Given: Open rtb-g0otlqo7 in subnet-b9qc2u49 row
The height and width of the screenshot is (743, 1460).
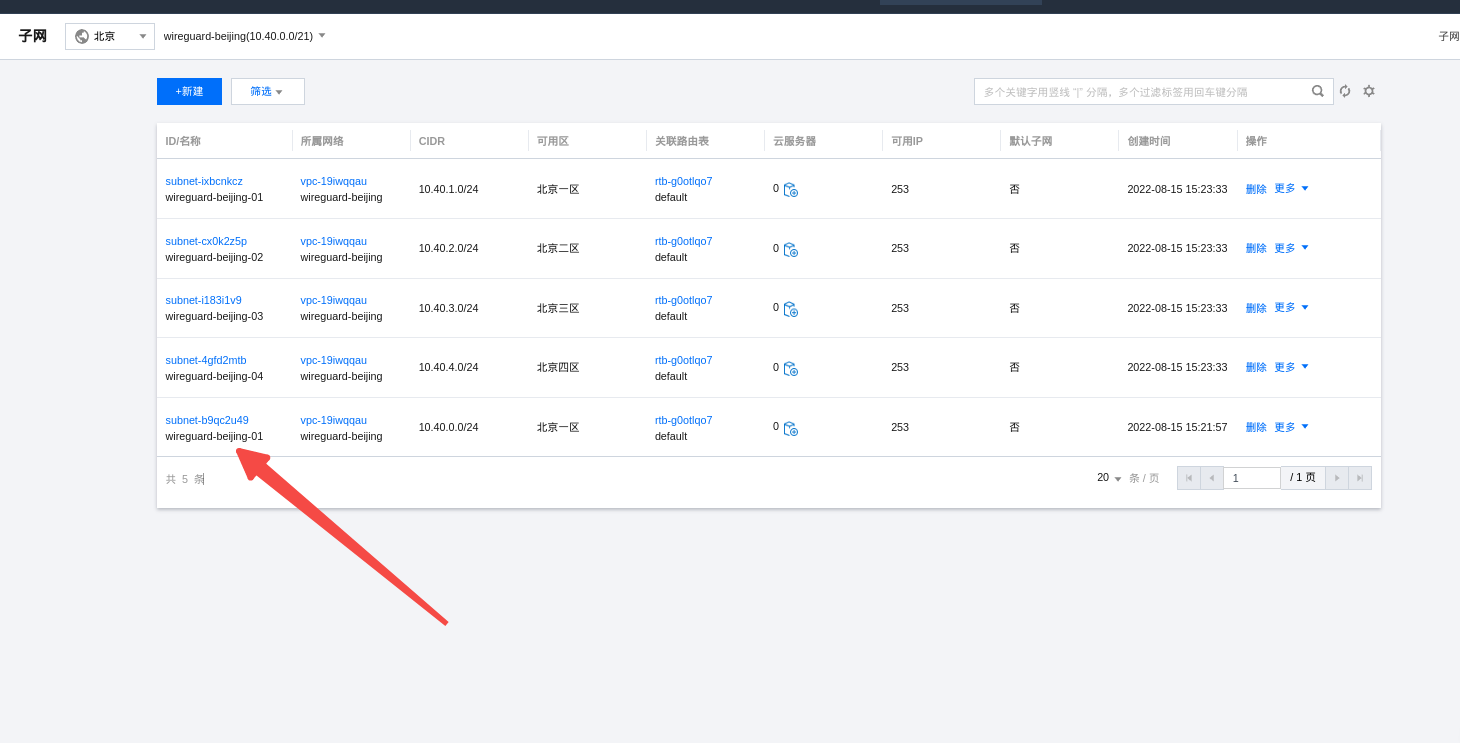Looking at the screenshot, I should pyautogui.click(x=684, y=420).
